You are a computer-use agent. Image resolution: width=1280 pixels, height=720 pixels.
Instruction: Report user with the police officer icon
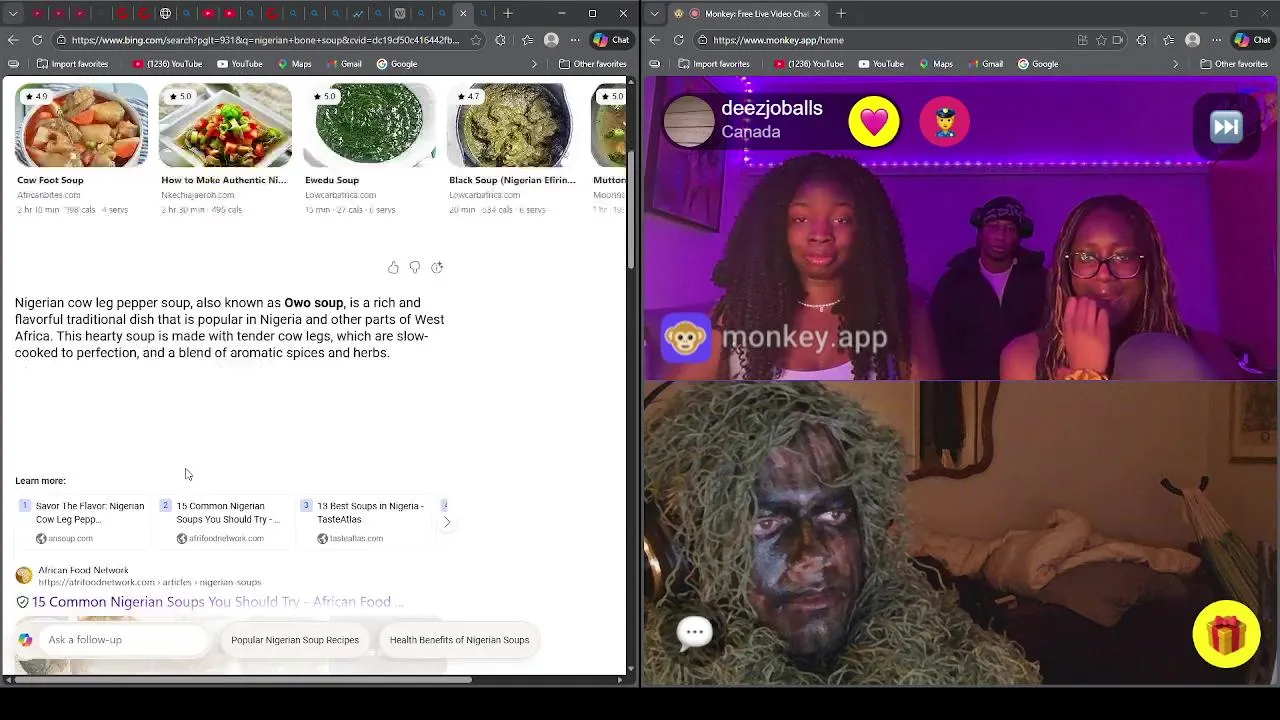[x=944, y=122]
